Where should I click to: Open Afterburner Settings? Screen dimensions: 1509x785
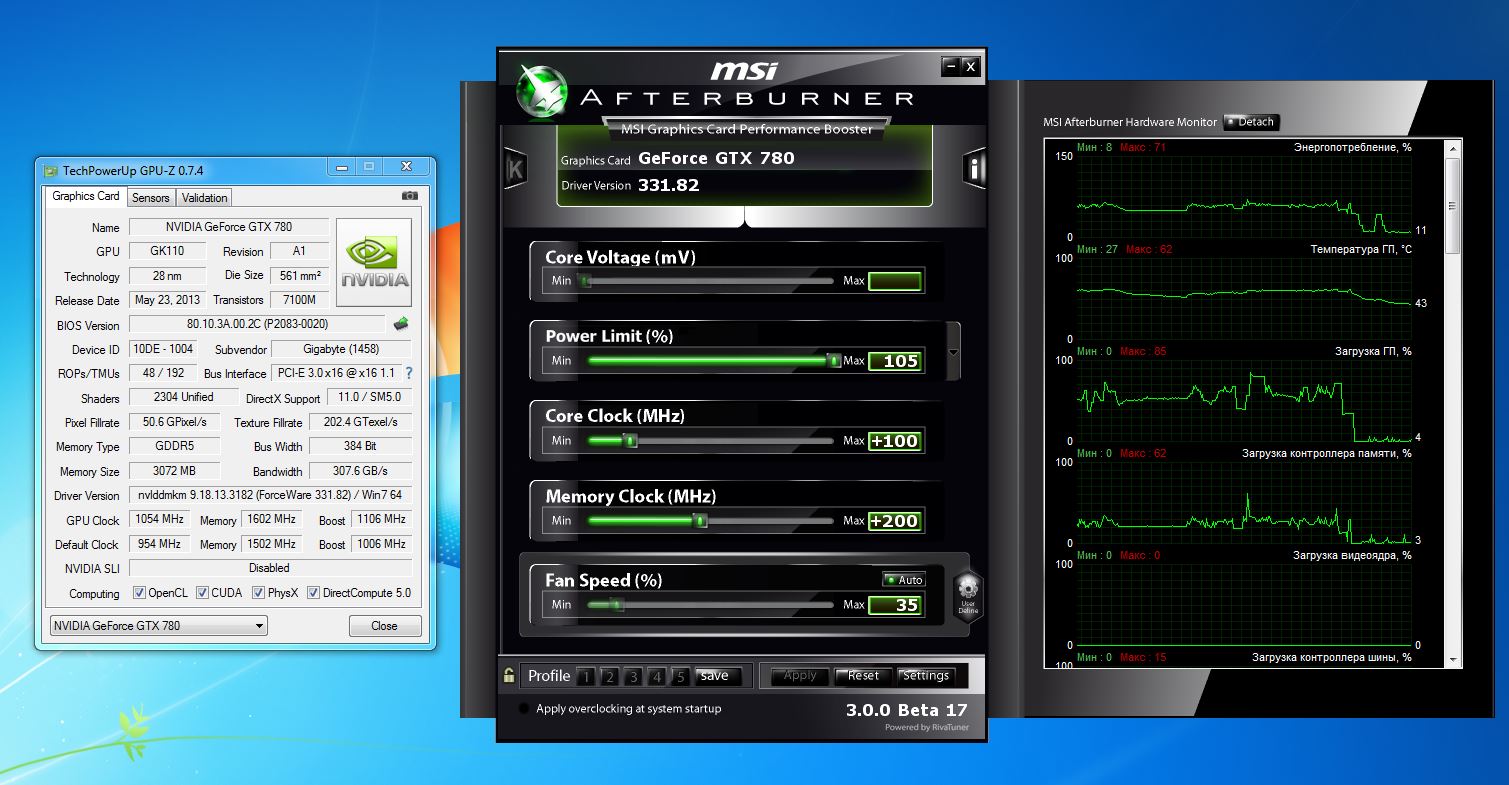926,676
